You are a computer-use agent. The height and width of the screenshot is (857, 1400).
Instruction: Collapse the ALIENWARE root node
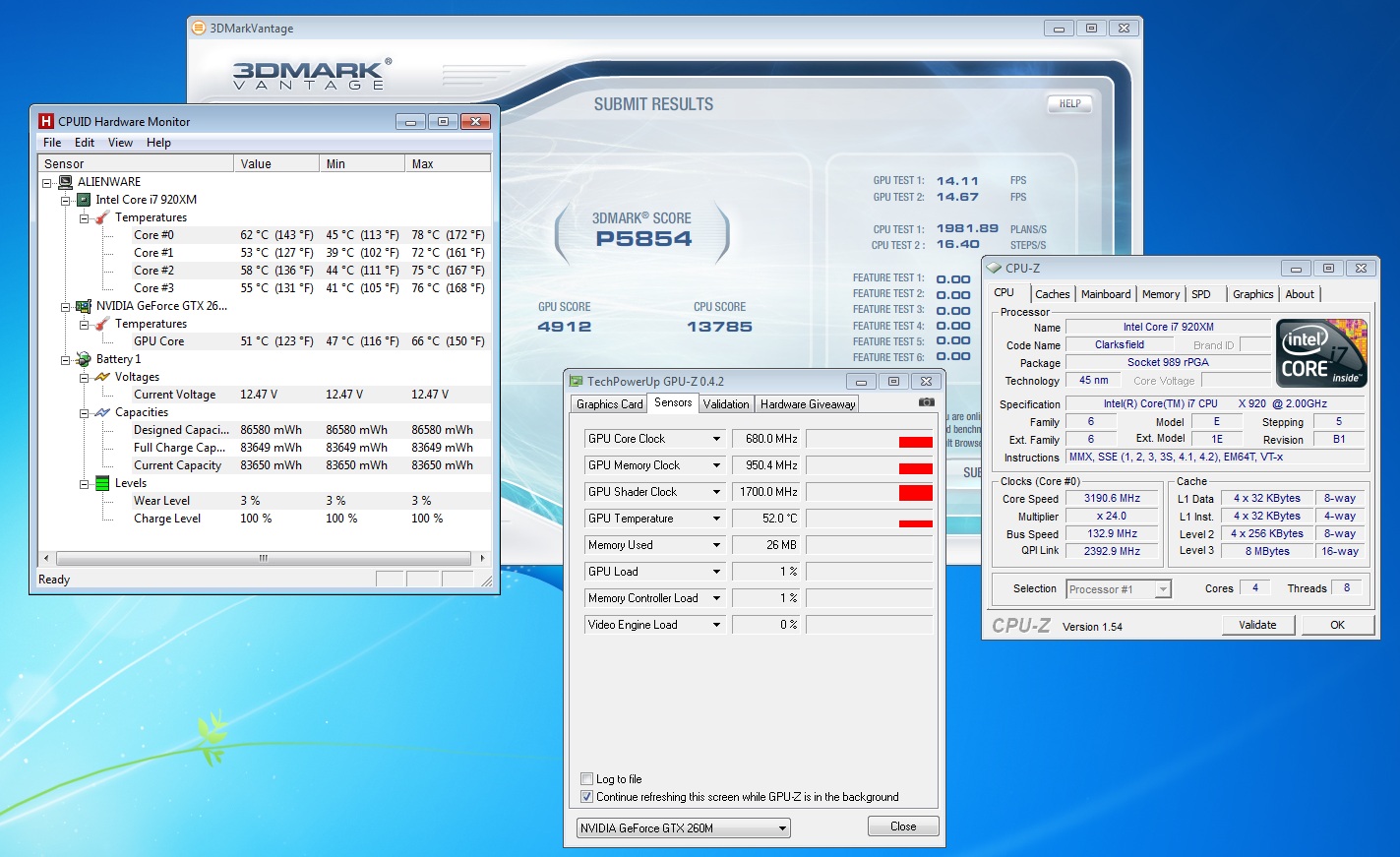(47, 182)
